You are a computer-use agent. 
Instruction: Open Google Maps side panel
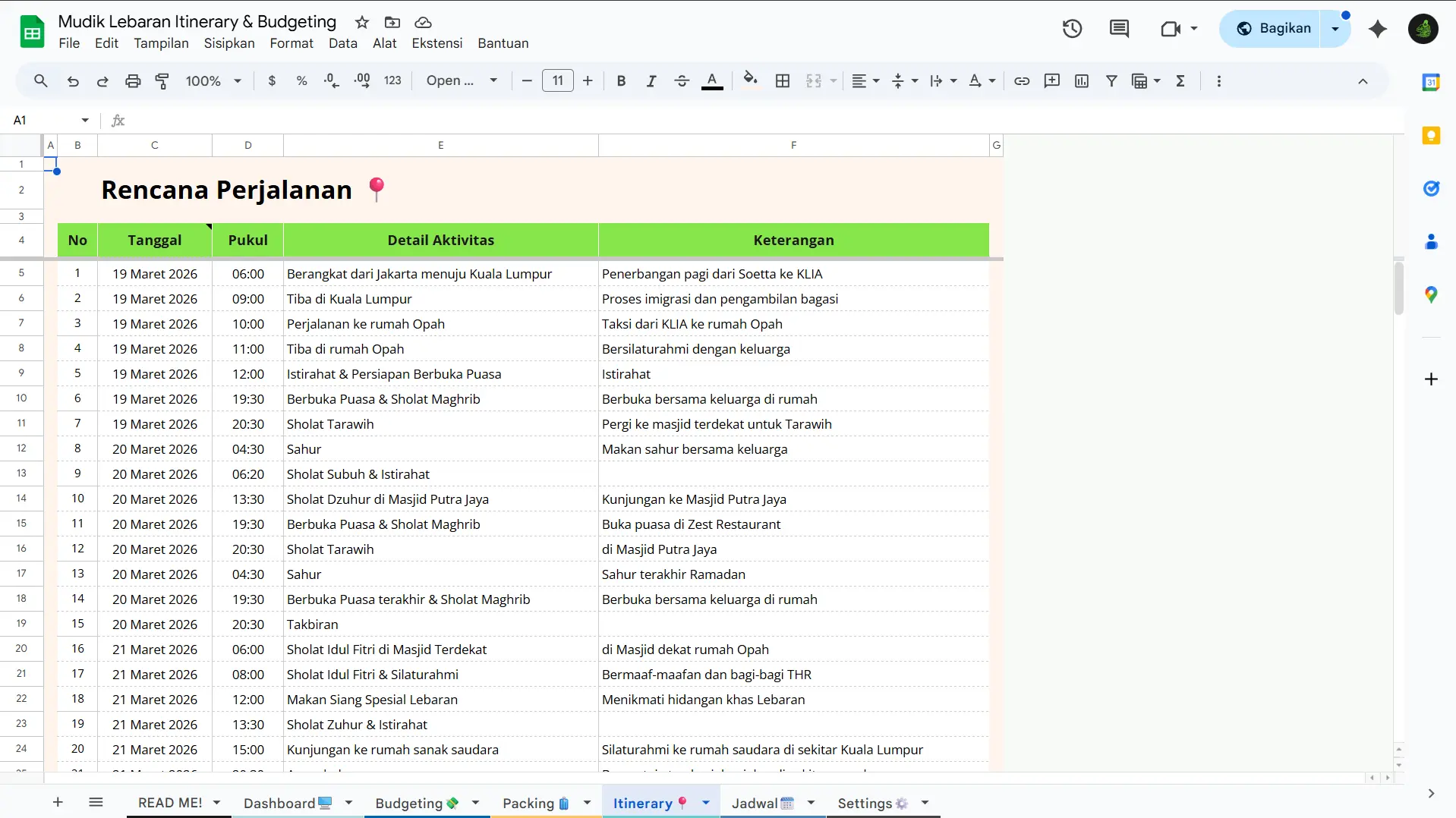[x=1432, y=294]
